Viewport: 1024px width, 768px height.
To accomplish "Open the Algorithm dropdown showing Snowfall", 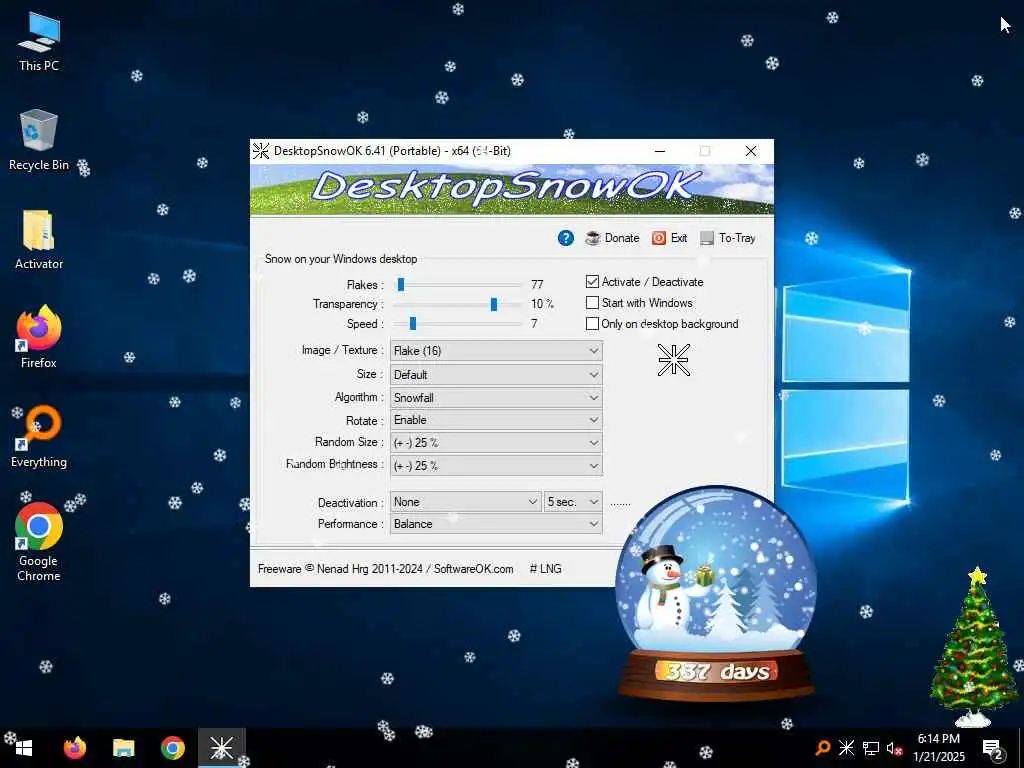I will [496, 398].
